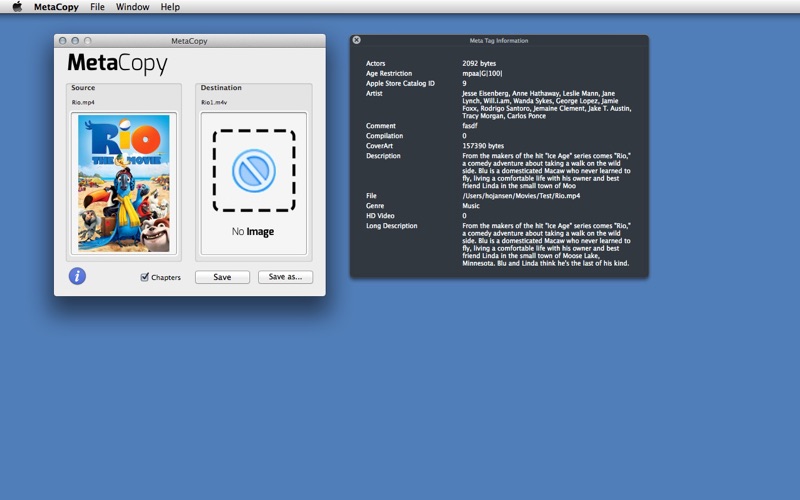This screenshot has height=500, width=800.
Task: Click the Rio.mp4 source filename label
Action: pos(83,102)
